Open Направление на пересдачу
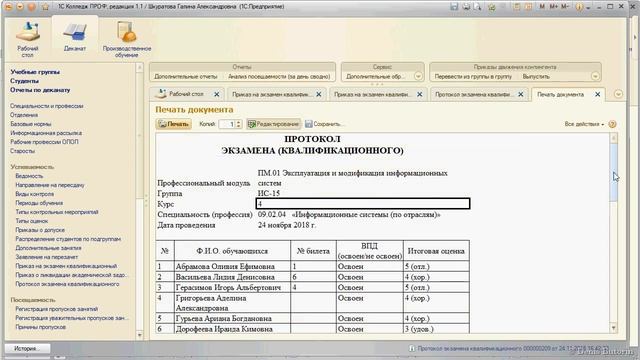Screen dimensions: 640x360 click(x=49, y=185)
